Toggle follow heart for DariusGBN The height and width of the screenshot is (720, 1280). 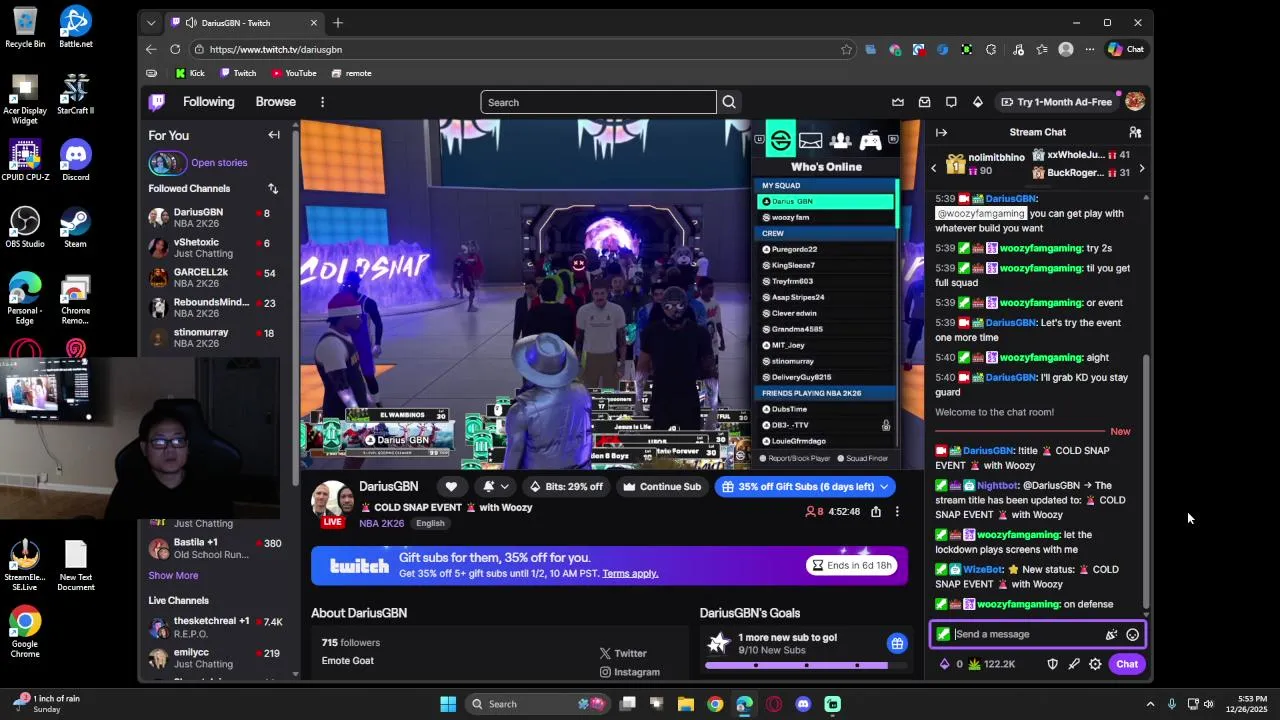451,487
